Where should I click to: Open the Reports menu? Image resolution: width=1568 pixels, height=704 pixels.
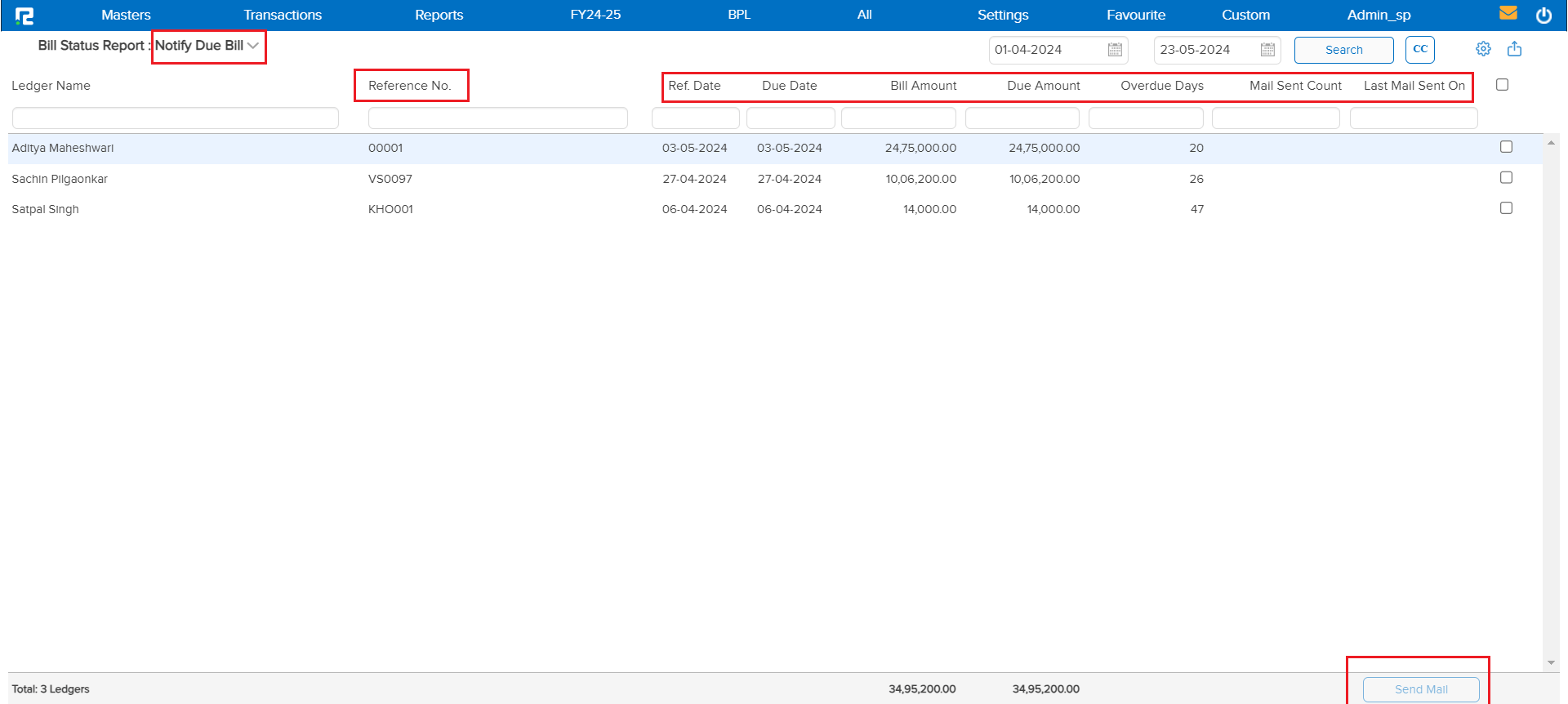click(x=439, y=15)
